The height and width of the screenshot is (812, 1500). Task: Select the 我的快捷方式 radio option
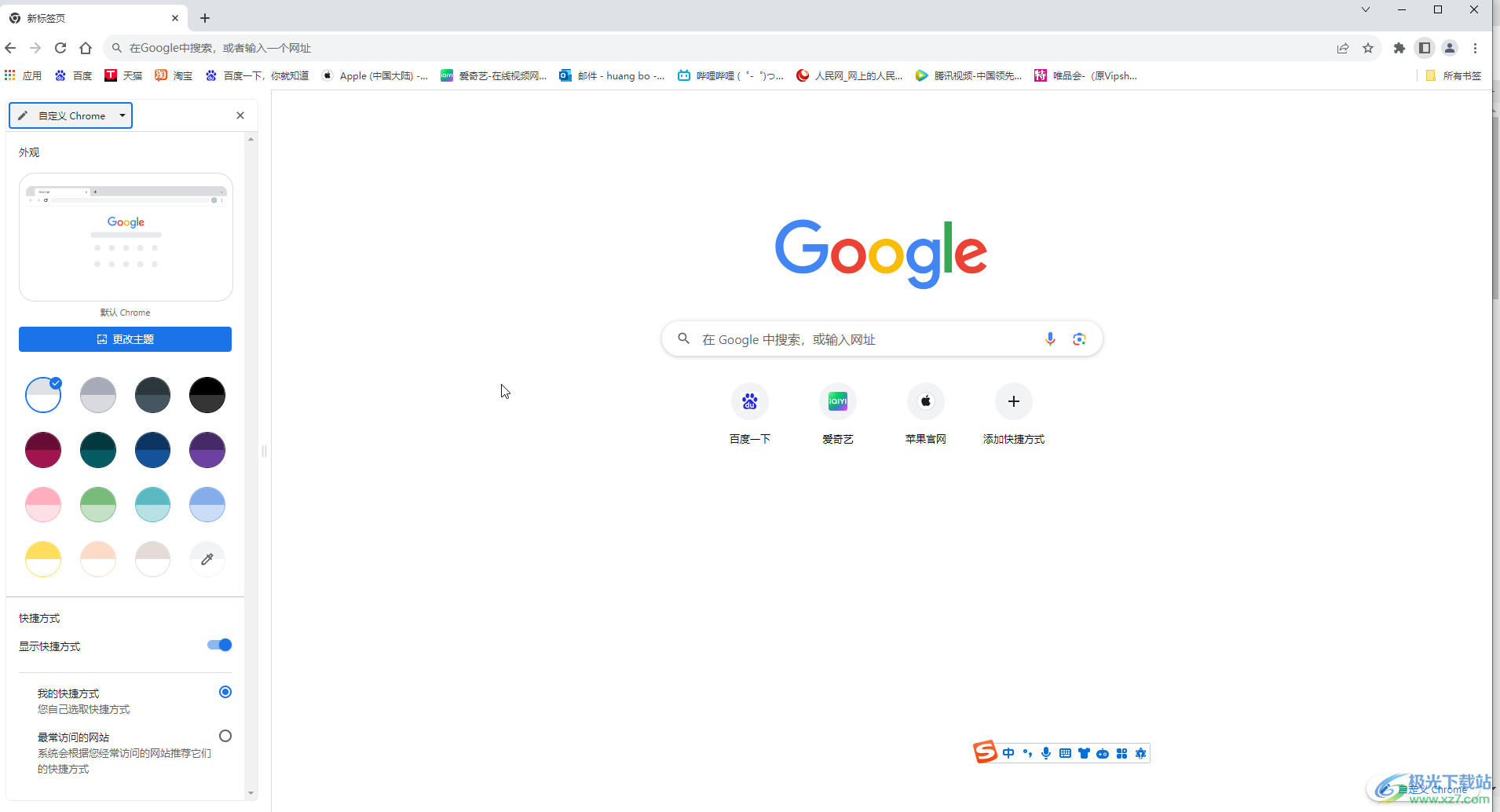[x=225, y=692]
